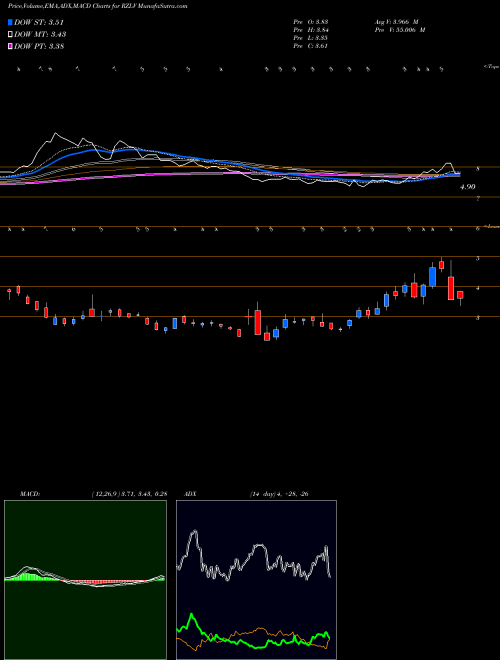Click the tallest blue candlestick near price 5

click(x=432, y=277)
